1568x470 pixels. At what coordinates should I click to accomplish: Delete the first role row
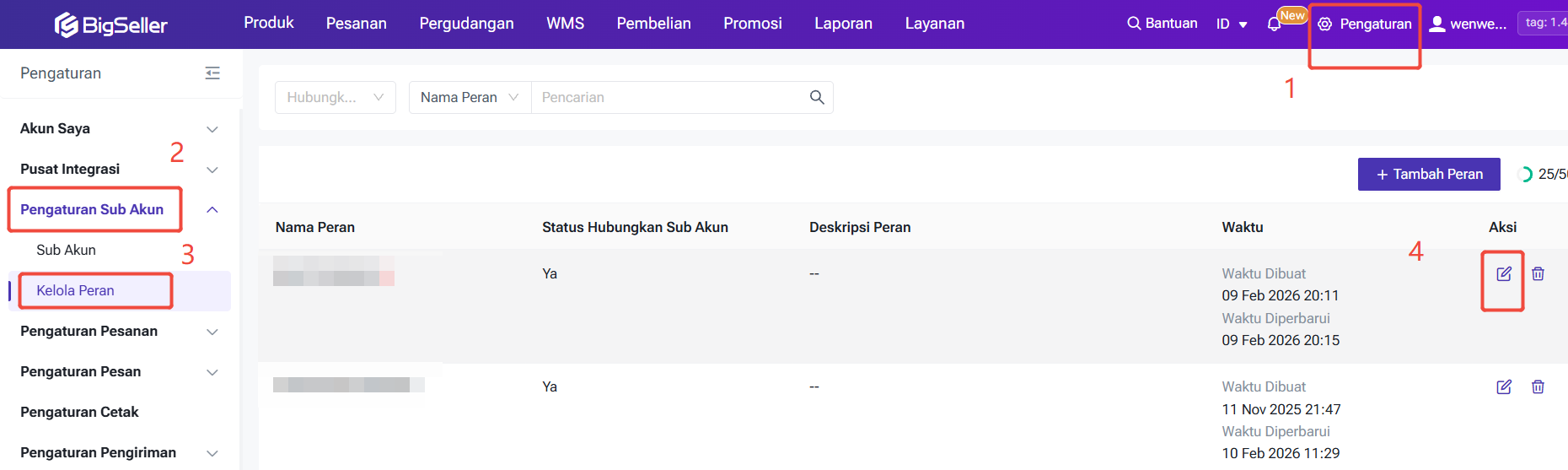coord(1538,273)
